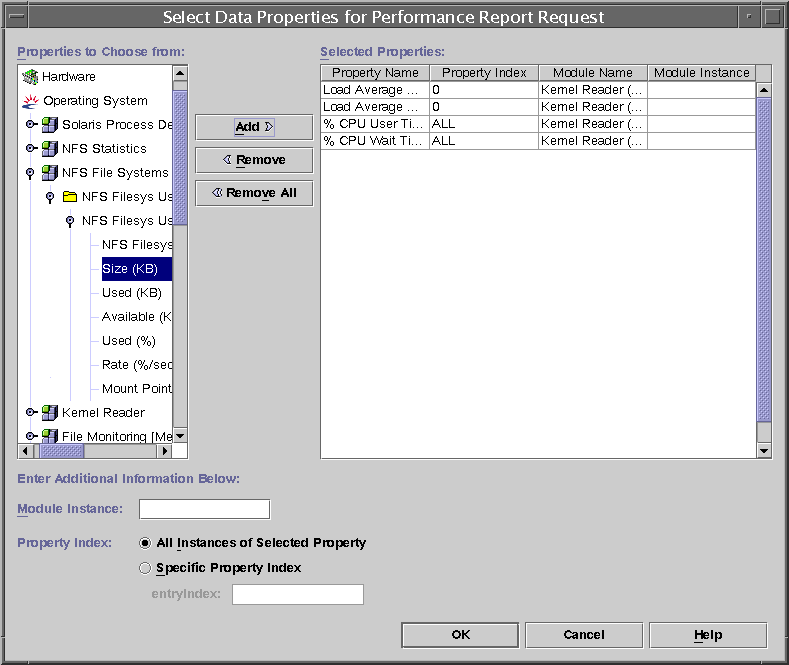Screen dimensions: 789x665
Task: Open the window menu icon in title bar
Action: (x=17, y=17)
